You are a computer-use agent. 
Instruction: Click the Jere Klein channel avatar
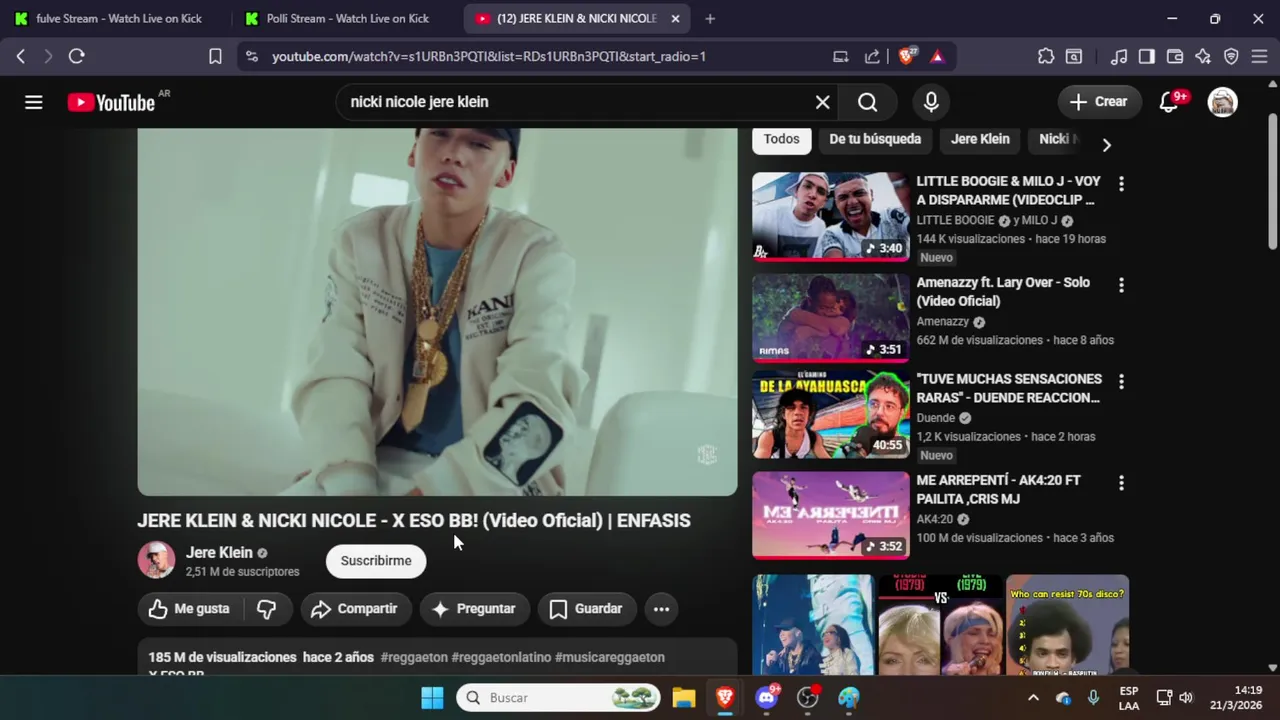[156, 560]
